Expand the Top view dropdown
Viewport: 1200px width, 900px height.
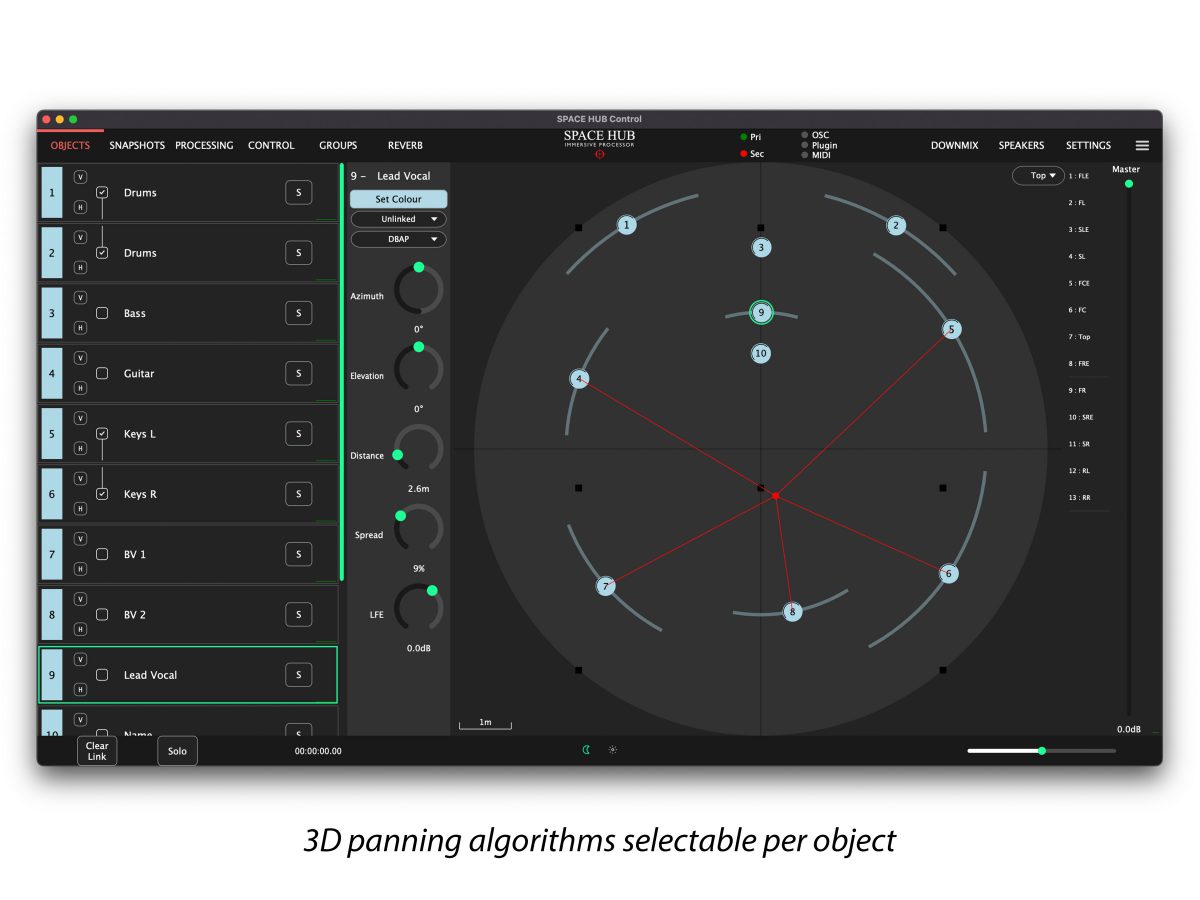(x=1038, y=176)
